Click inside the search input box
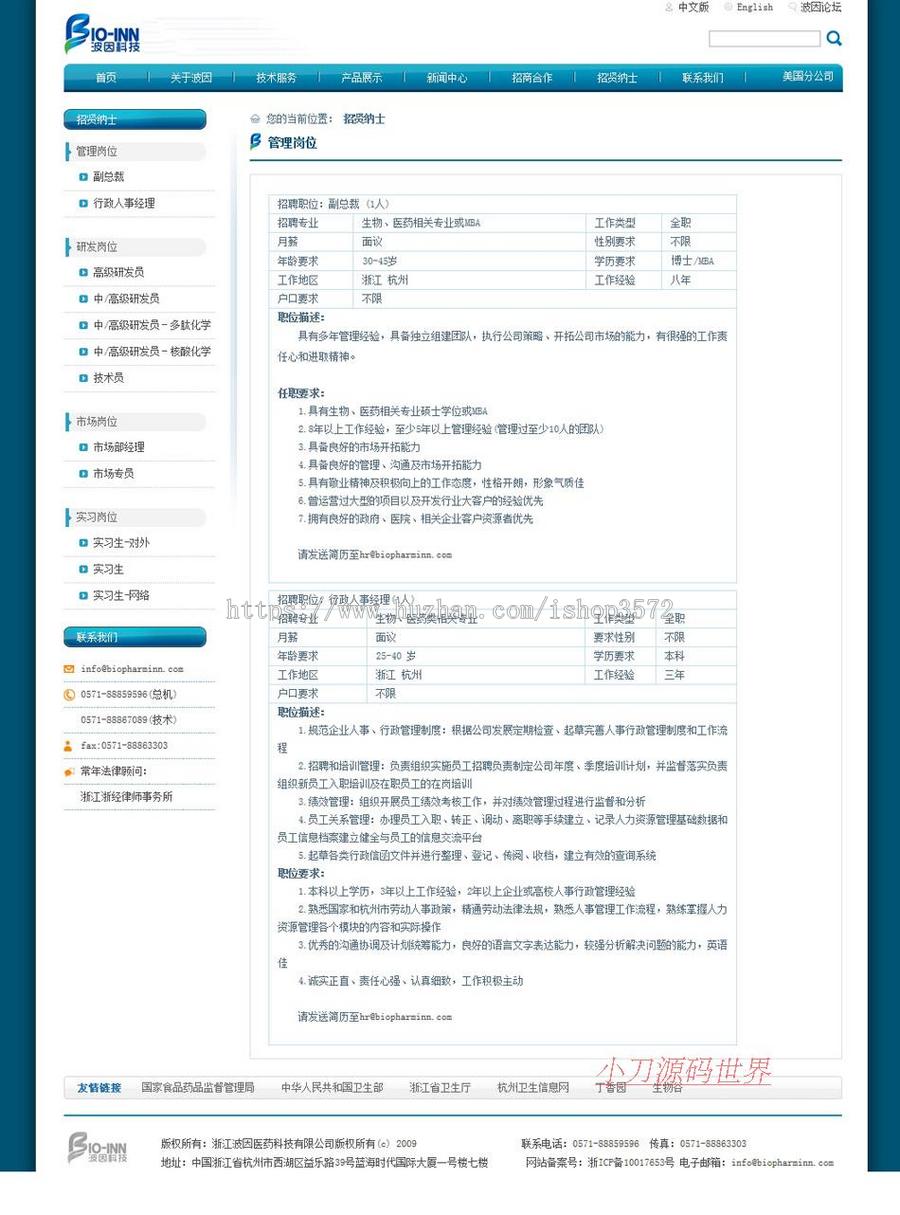Image resolution: width=900 pixels, height=1215 pixels. [763, 39]
